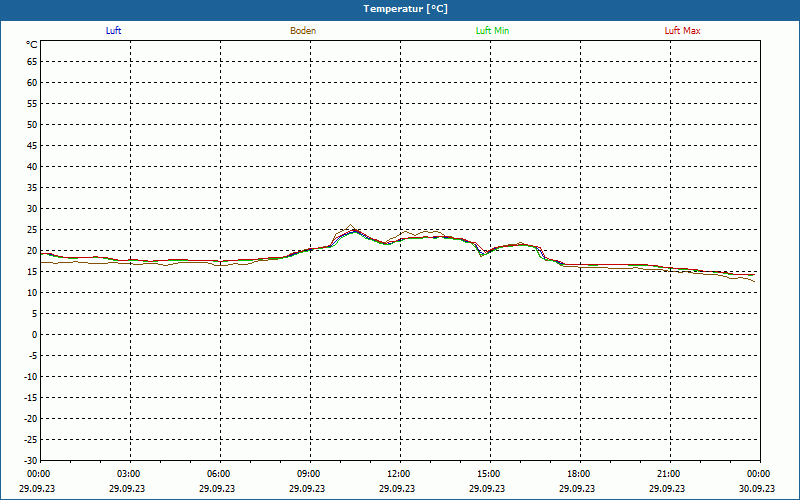Click the -15 value on the y-axis

31,398
